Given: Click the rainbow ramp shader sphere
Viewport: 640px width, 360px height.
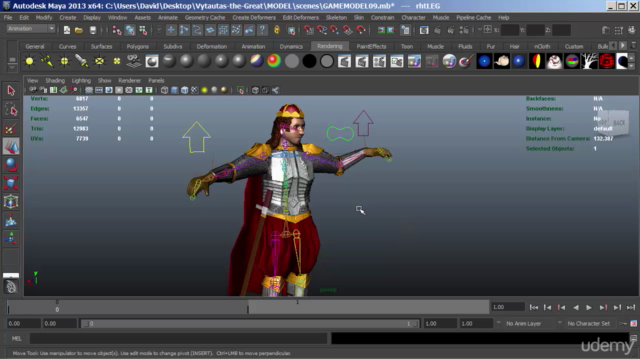Looking at the screenshot, I should pyautogui.click(x=274, y=61).
